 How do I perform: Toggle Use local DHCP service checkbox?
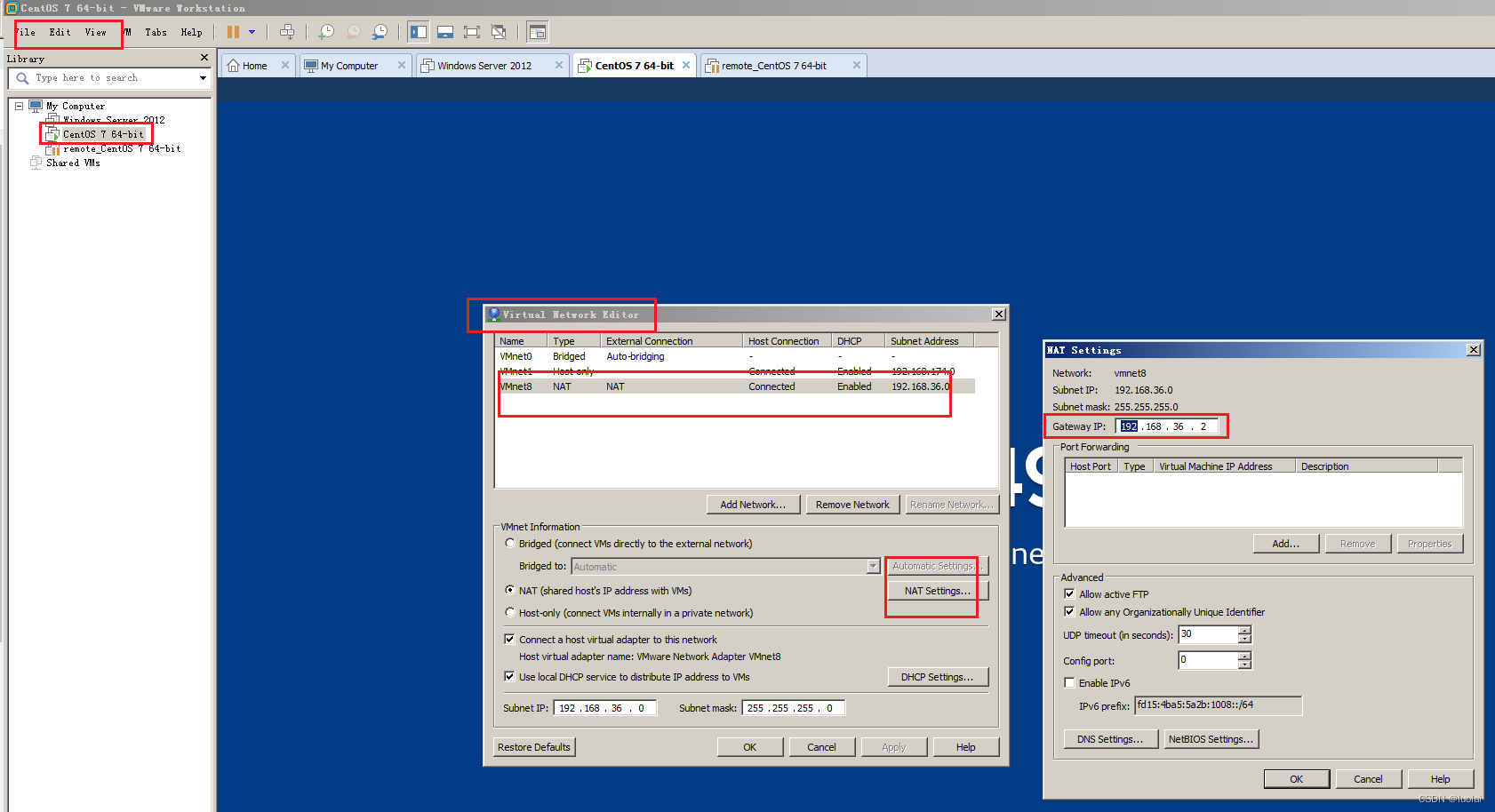(509, 676)
